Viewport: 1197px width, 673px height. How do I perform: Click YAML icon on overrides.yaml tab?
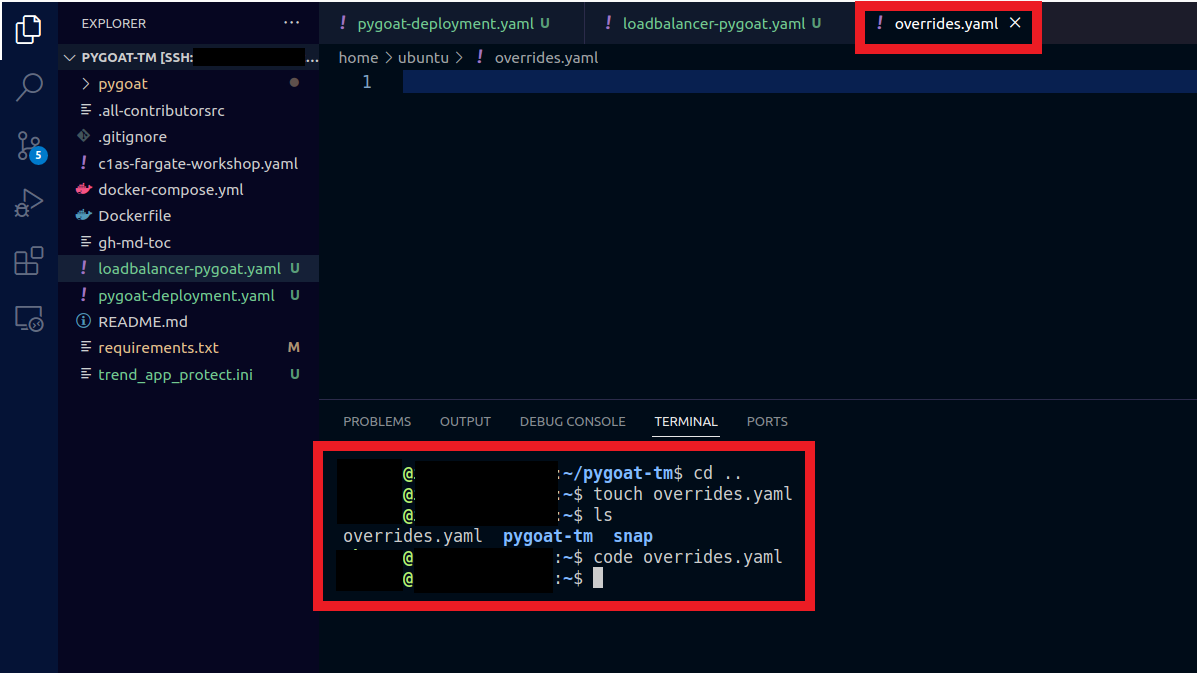(879, 23)
